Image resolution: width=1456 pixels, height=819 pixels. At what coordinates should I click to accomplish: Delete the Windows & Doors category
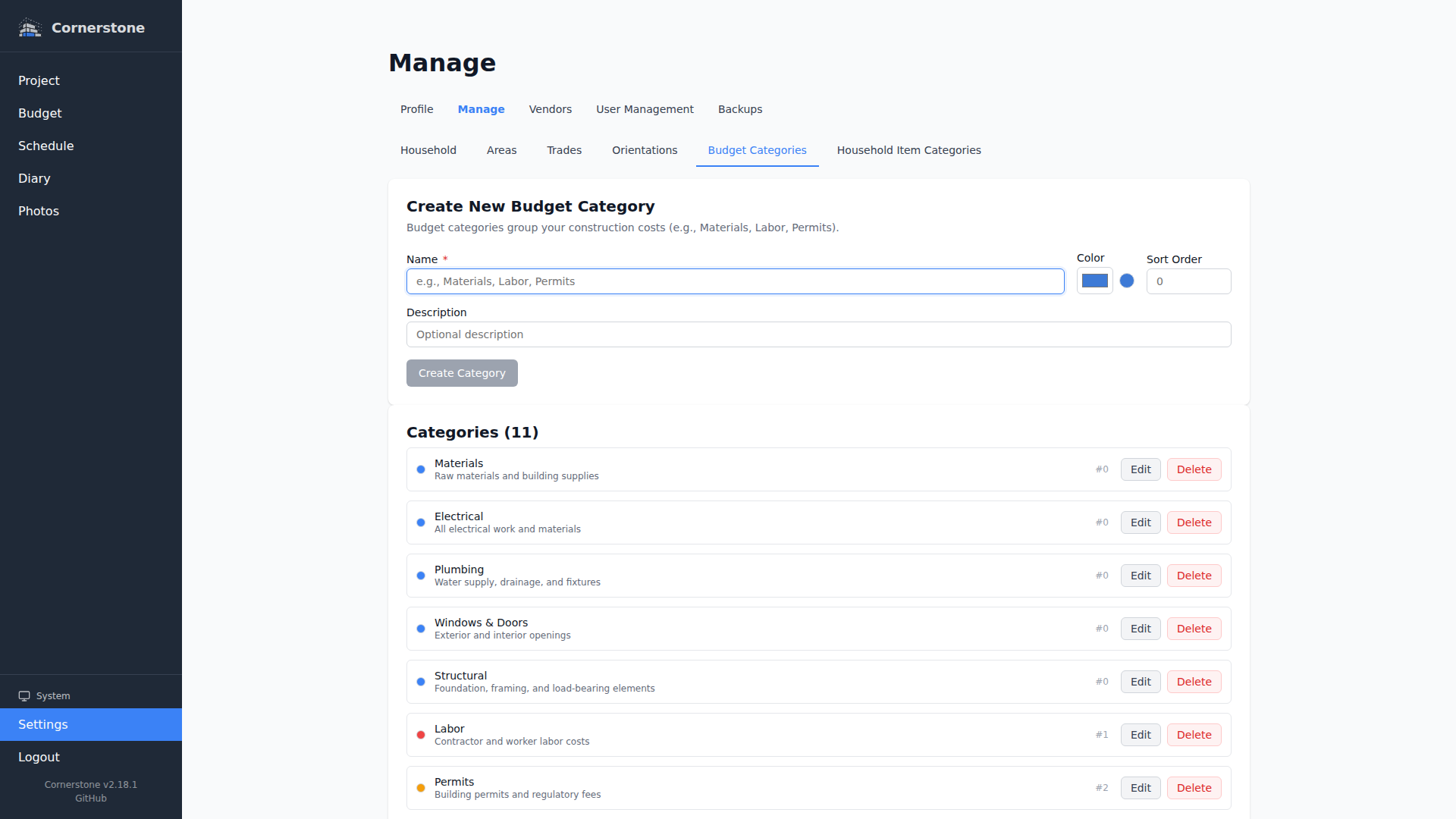[x=1194, y=629]
